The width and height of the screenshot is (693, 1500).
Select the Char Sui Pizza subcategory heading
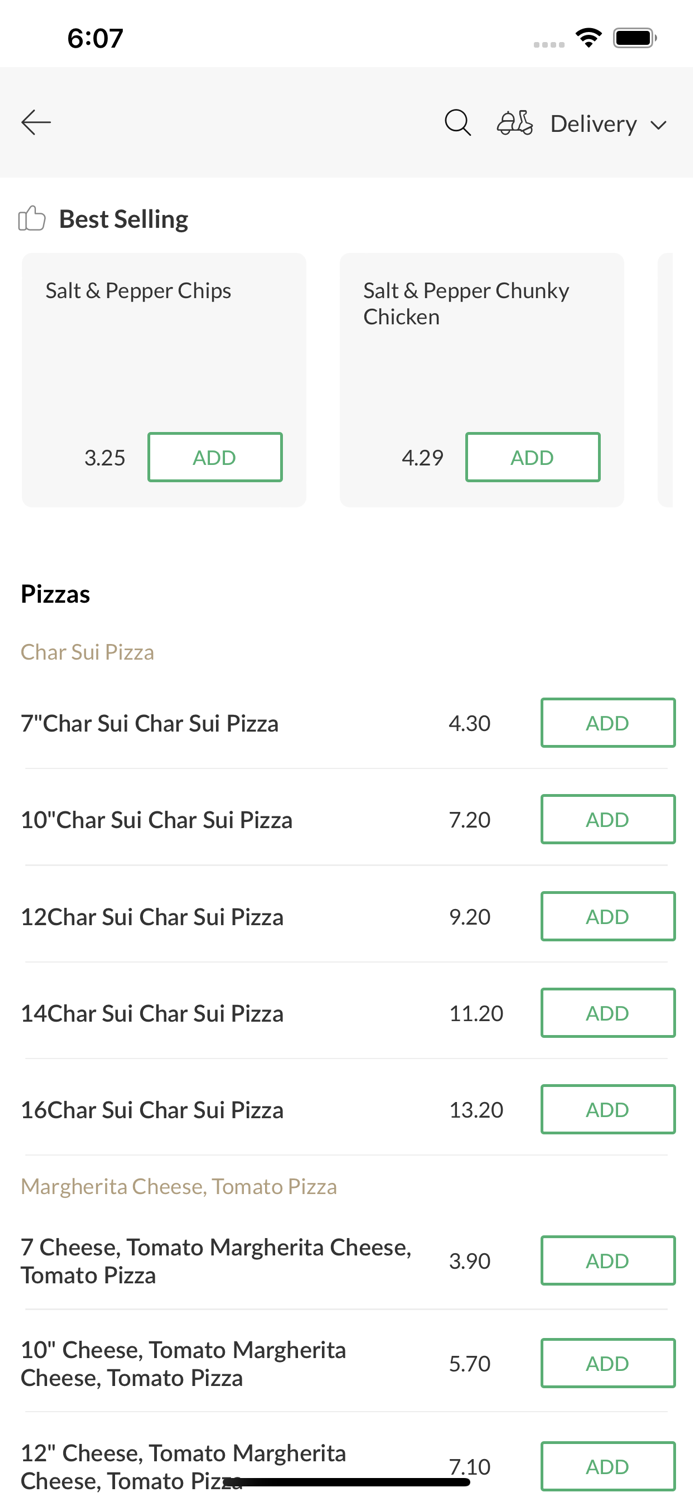click(88, 652)
